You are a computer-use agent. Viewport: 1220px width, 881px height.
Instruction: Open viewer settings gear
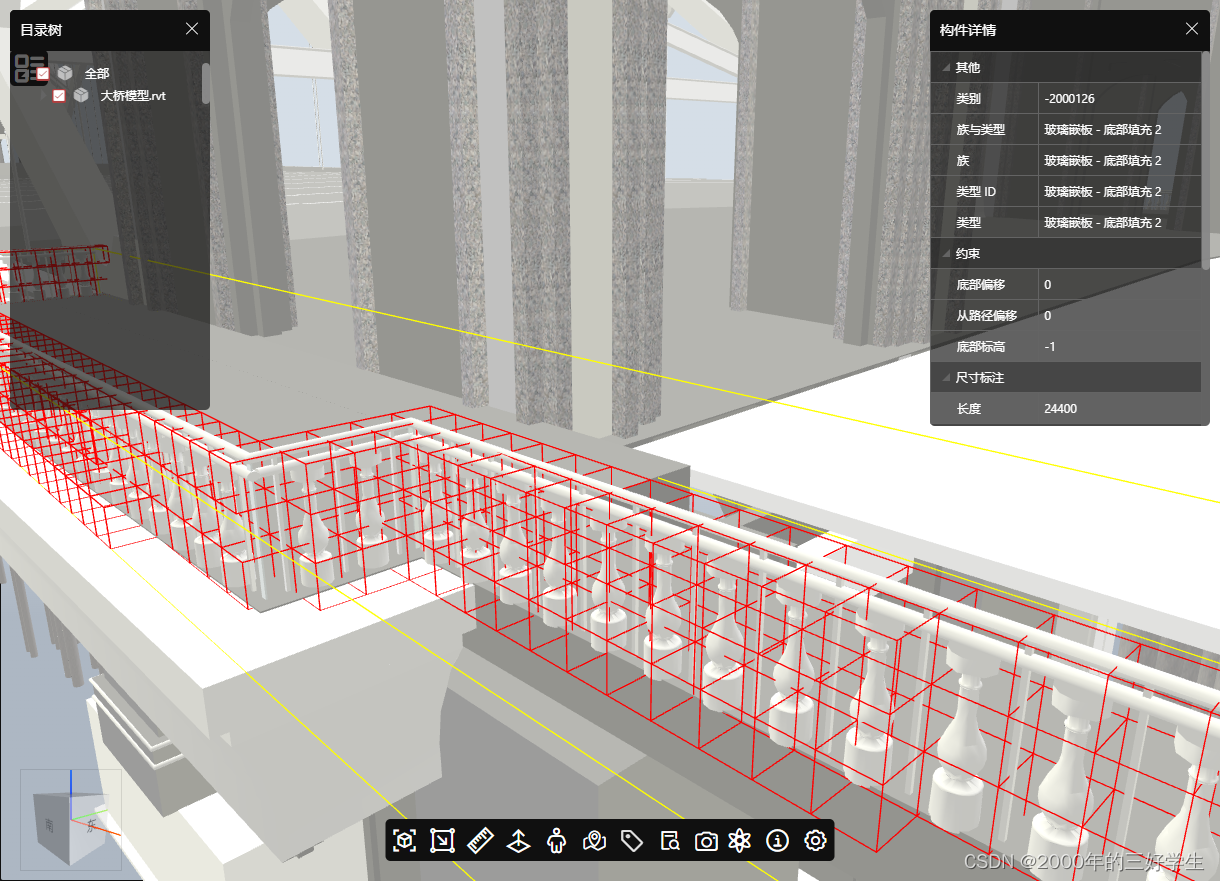pos(814,841)
